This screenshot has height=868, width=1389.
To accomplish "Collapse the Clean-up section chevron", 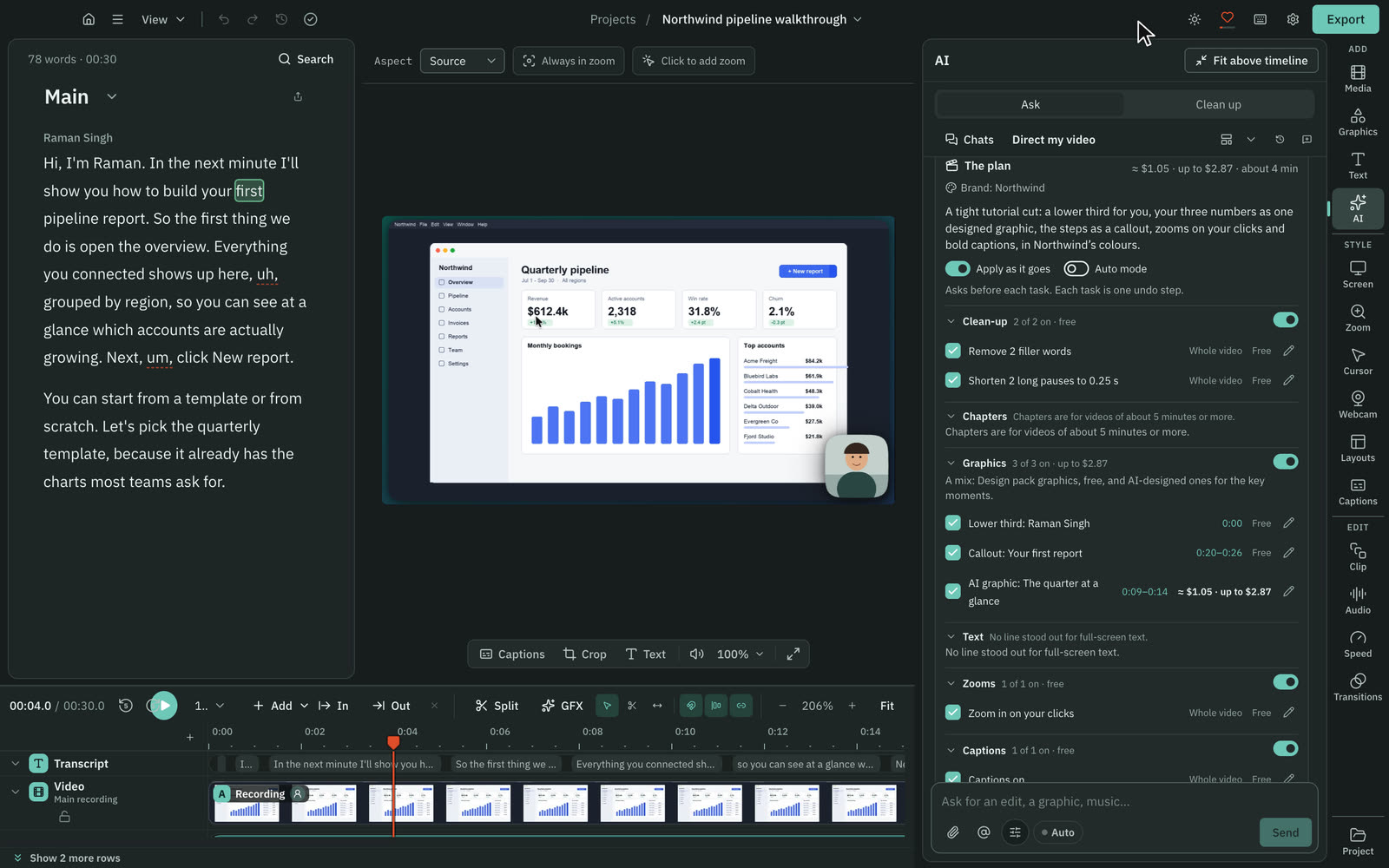I will coord(951,321).
